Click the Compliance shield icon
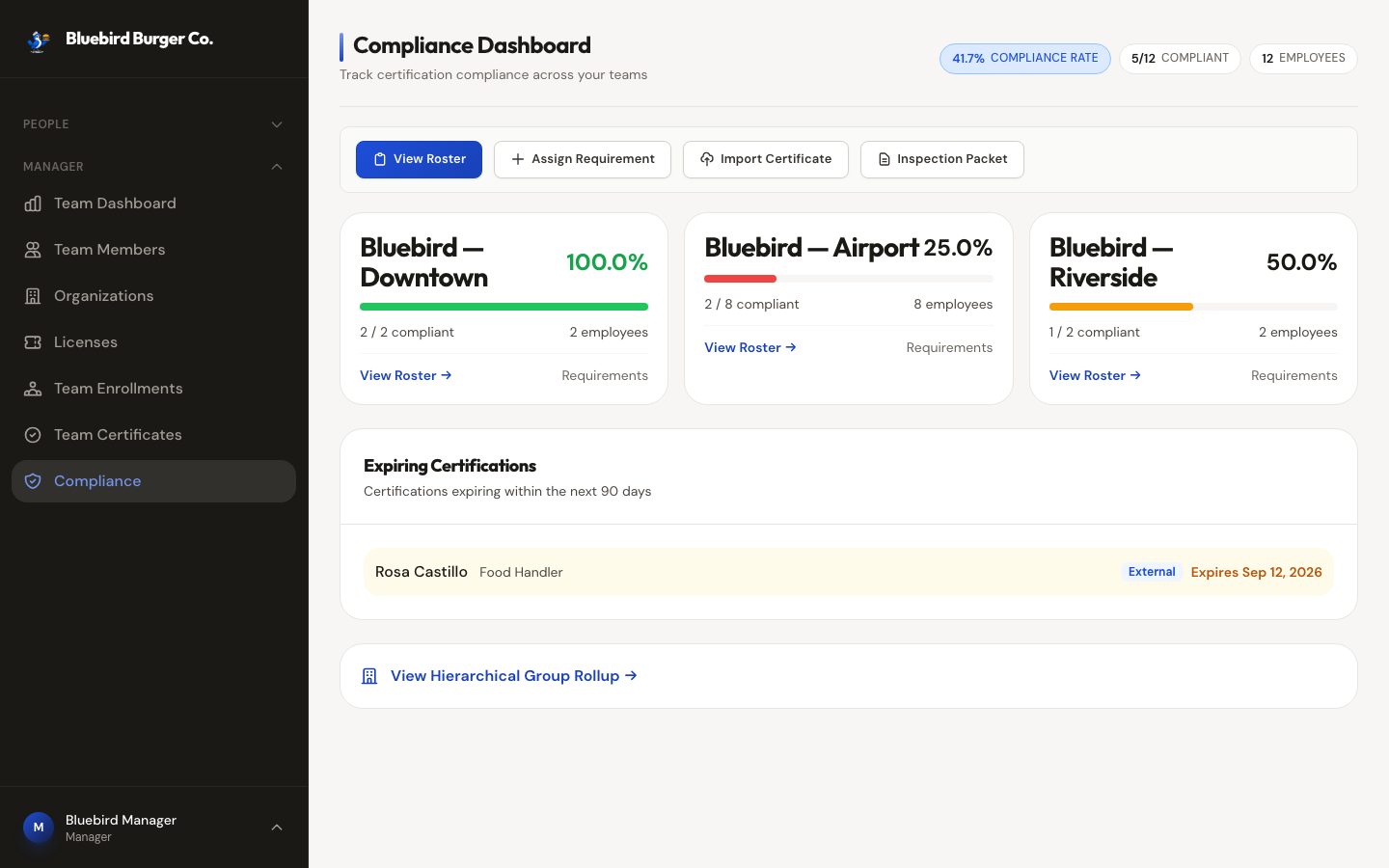This screenshot has height=868, width=1389. (x=33, y=481)
